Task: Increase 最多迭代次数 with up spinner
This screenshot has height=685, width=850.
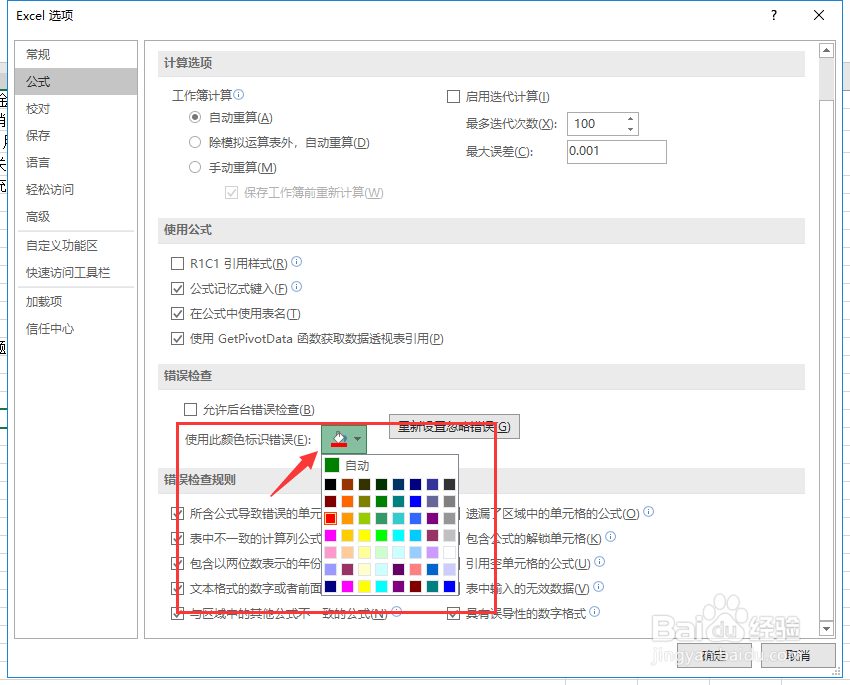Action: click(630, 119)
